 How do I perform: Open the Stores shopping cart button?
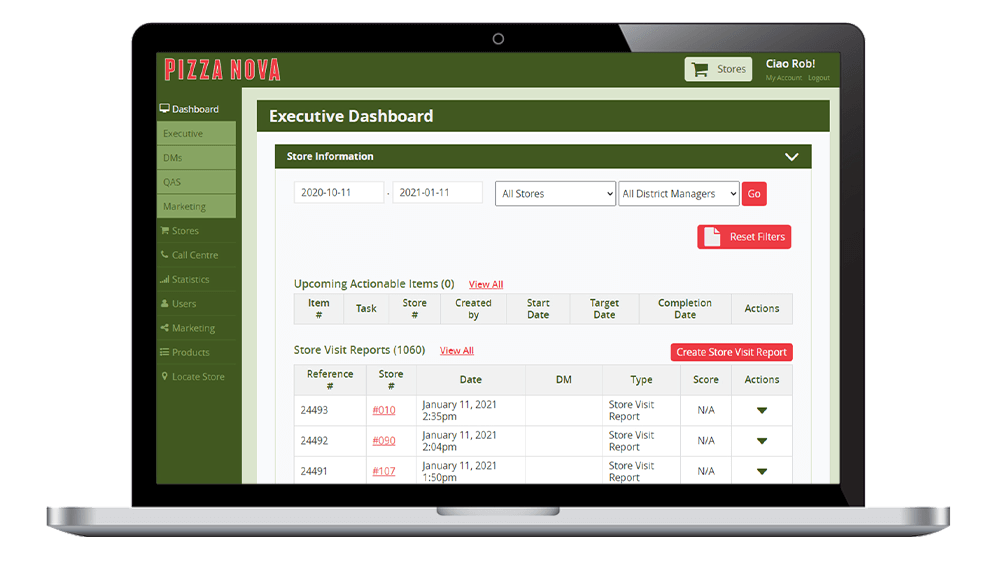718,69
